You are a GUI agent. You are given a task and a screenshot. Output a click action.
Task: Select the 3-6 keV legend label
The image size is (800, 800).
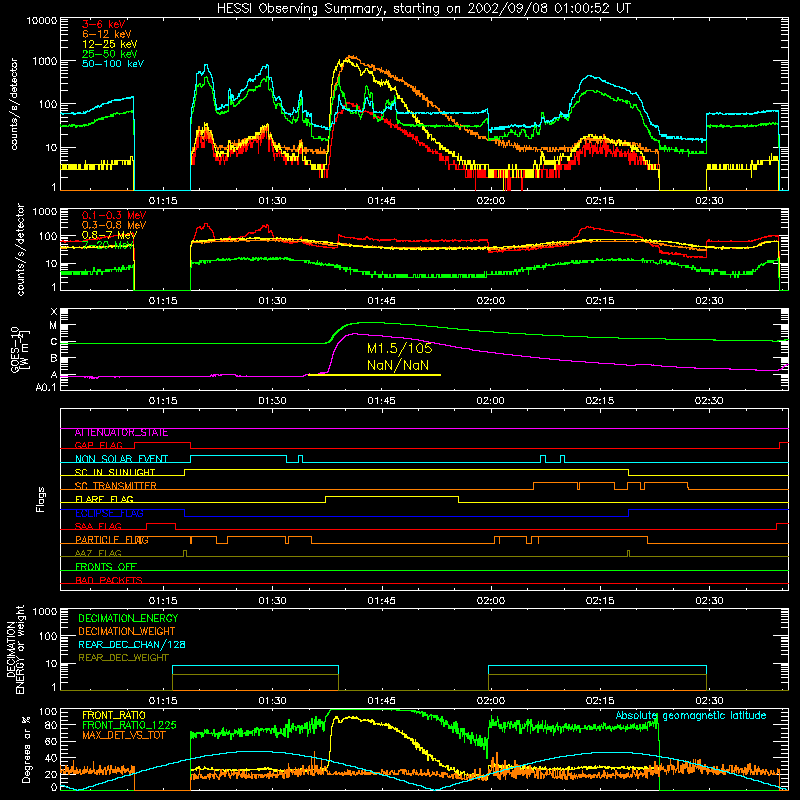pyautogui.click(x=104, y=24)
